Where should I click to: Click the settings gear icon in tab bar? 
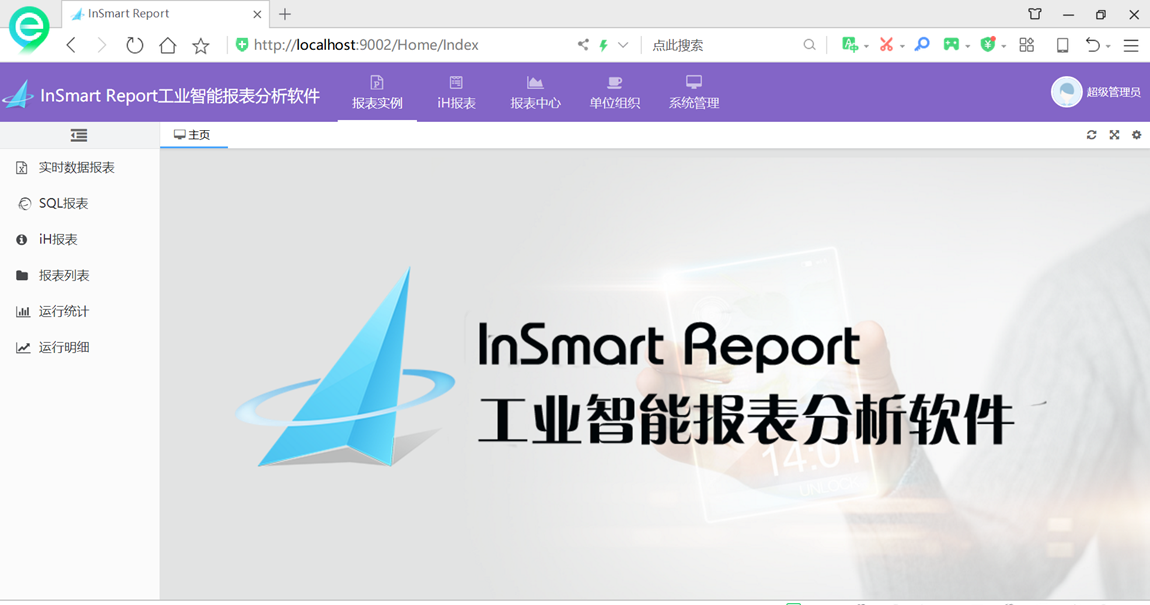(1137, 135)
